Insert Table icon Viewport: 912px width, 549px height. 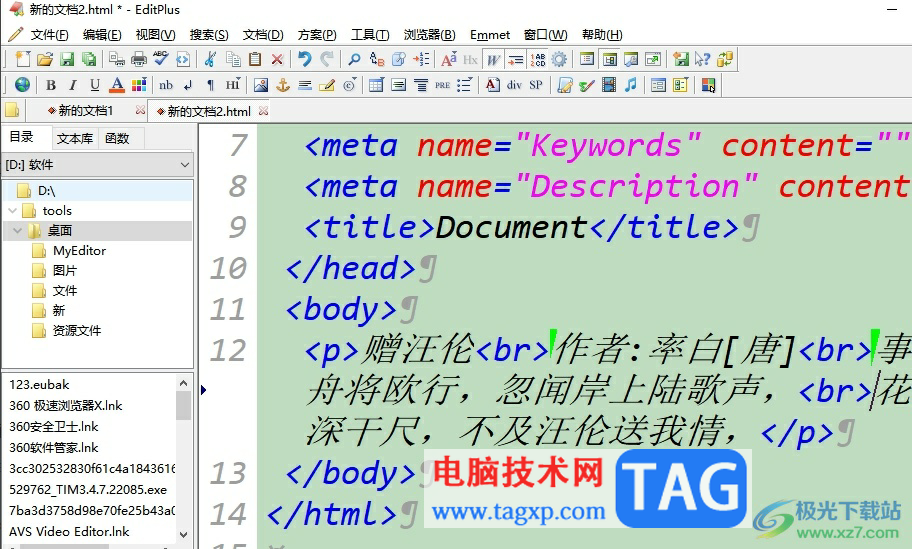tap(376, 85)
